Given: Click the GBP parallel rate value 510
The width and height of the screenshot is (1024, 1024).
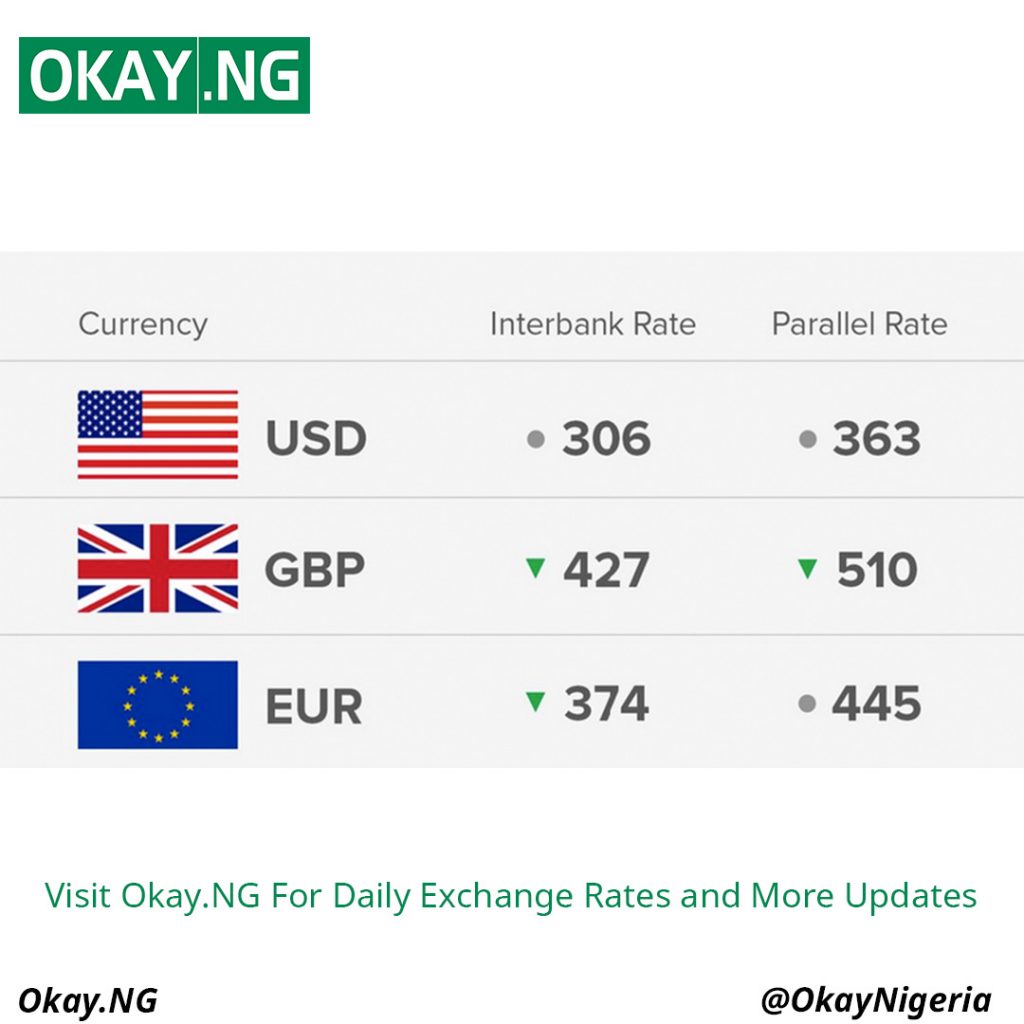Looking at the screenshot, I should tap(876, 570).
